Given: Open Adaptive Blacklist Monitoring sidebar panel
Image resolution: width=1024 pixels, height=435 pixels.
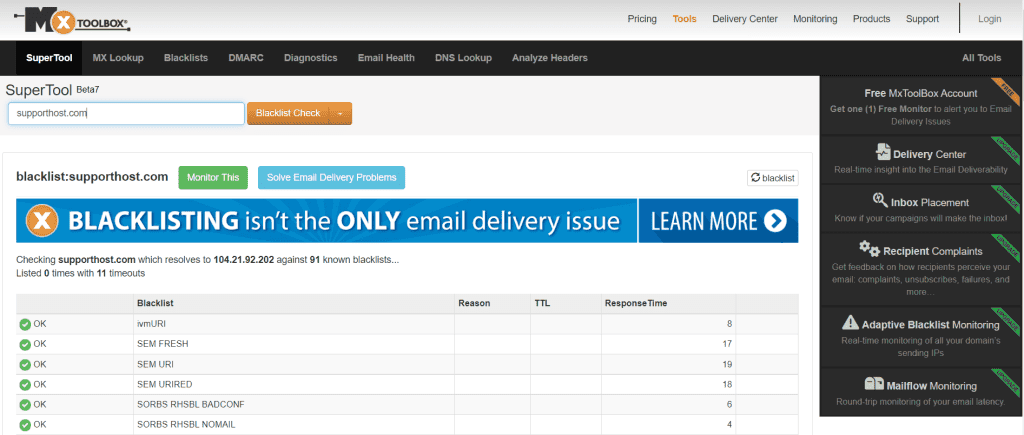Looking at the screenshot, I should (x=921, y=337).
